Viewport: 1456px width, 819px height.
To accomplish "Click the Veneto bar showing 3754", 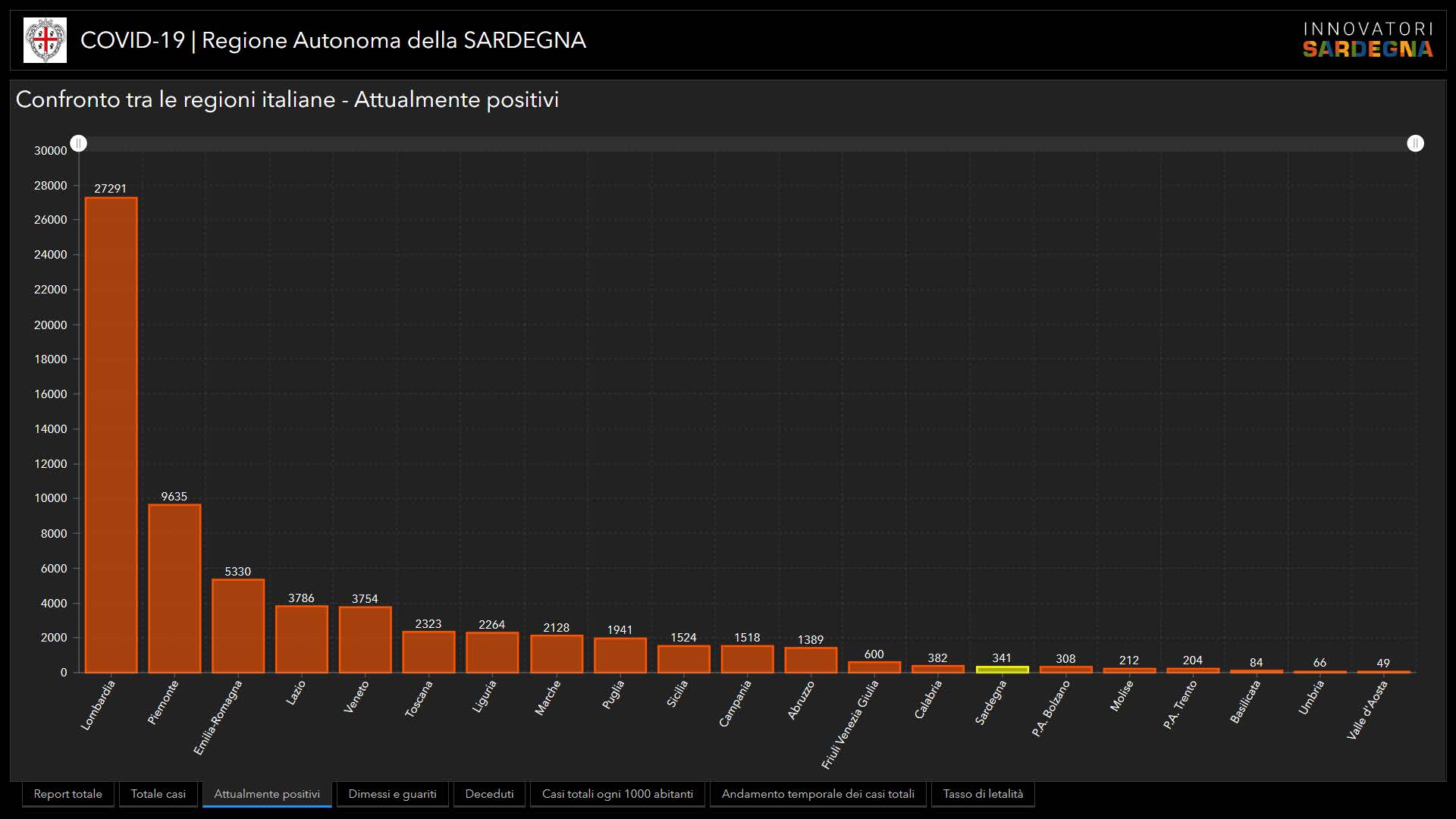I will 366,639.
